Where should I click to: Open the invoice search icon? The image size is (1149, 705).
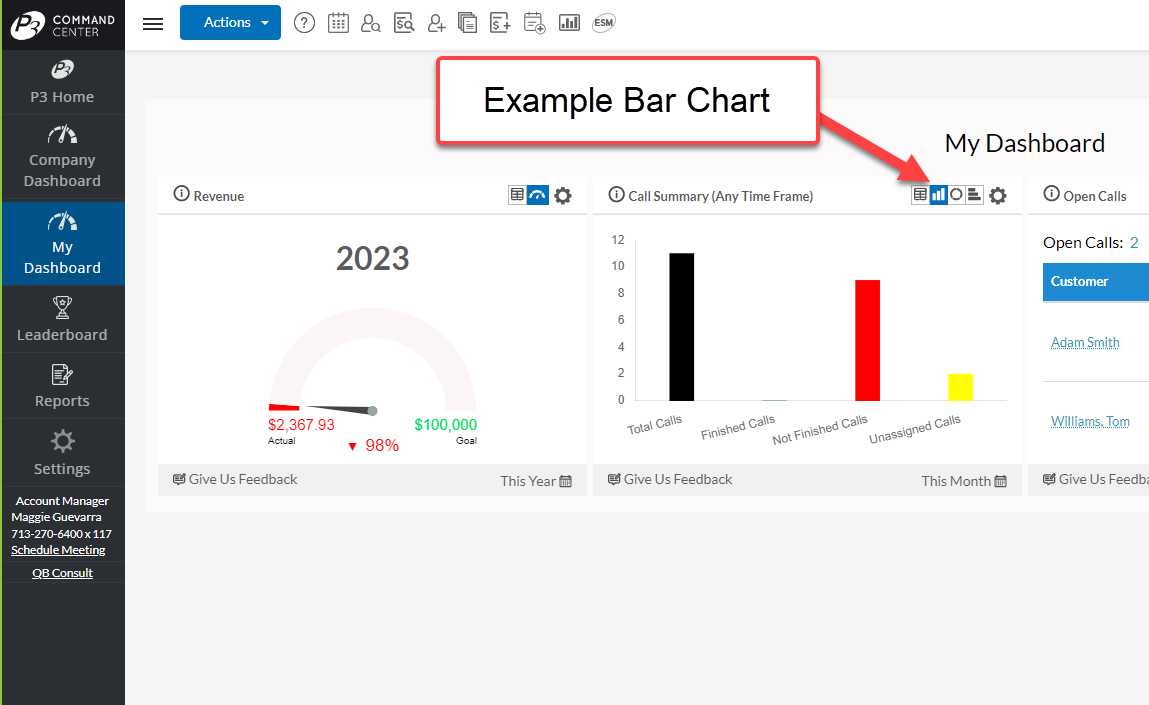click(404, 22)
